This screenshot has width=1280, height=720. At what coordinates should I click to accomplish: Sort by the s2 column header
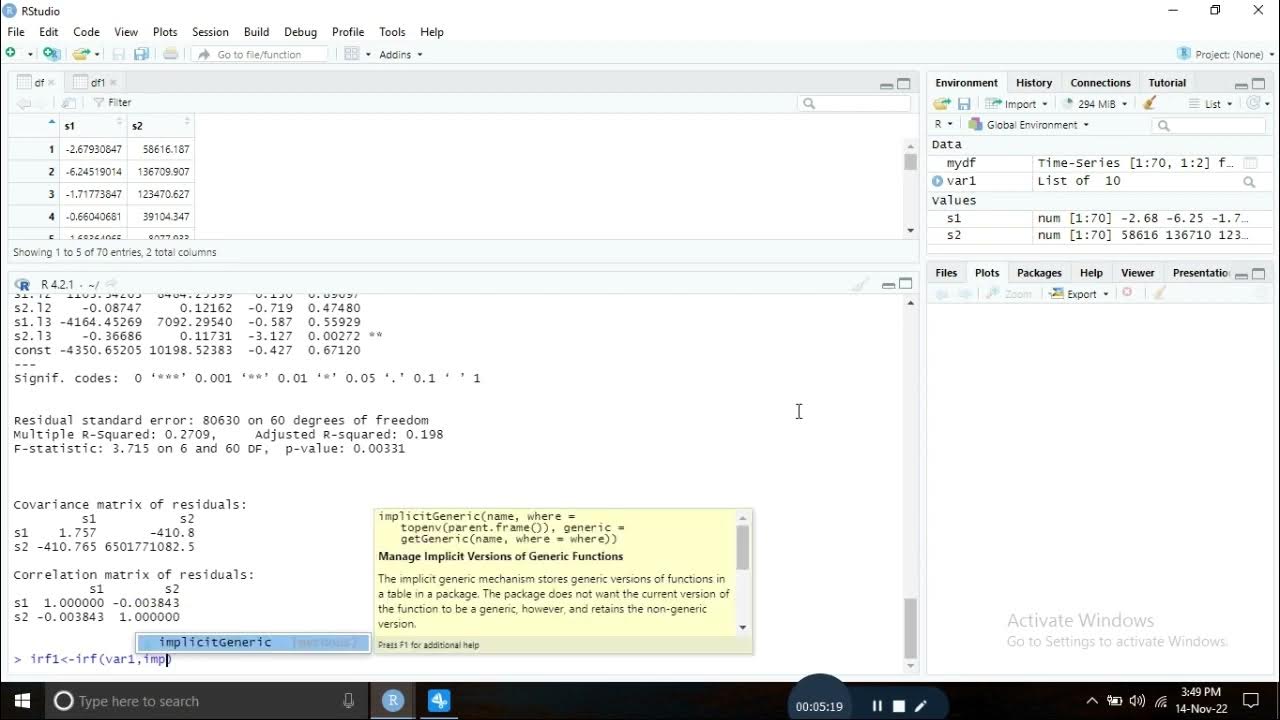[x=161, y=126]
